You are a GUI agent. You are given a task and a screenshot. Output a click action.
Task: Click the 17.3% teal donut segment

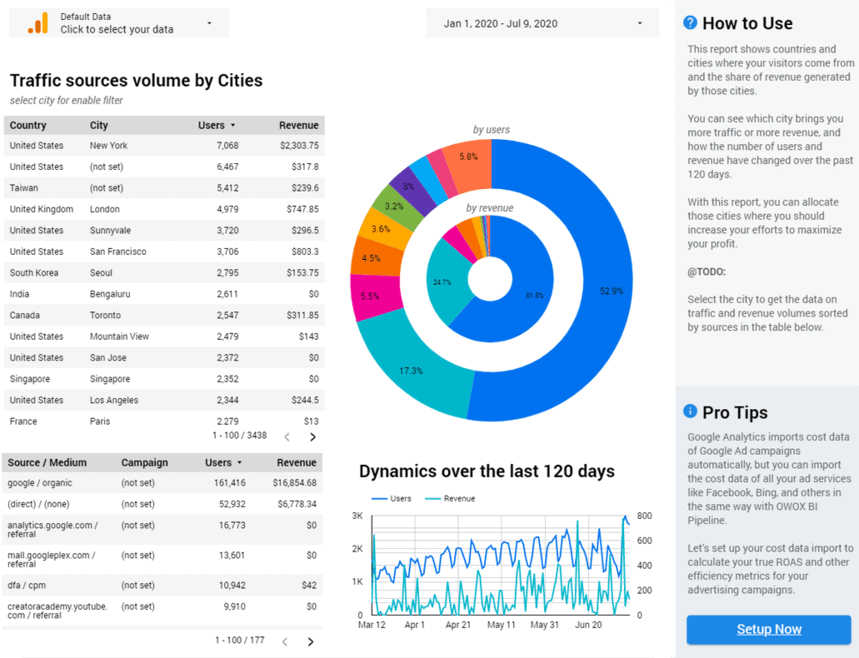(x=412, y=368)
